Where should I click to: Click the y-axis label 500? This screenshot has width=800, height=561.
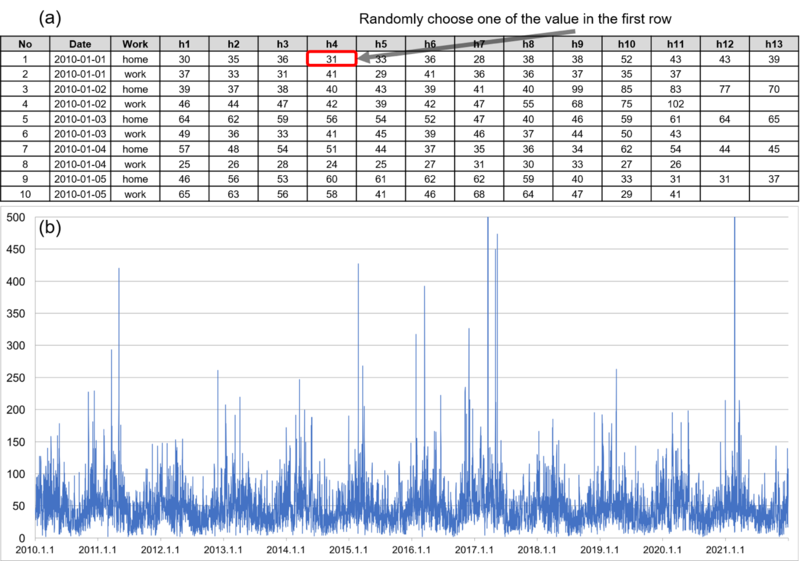point(15,217)
